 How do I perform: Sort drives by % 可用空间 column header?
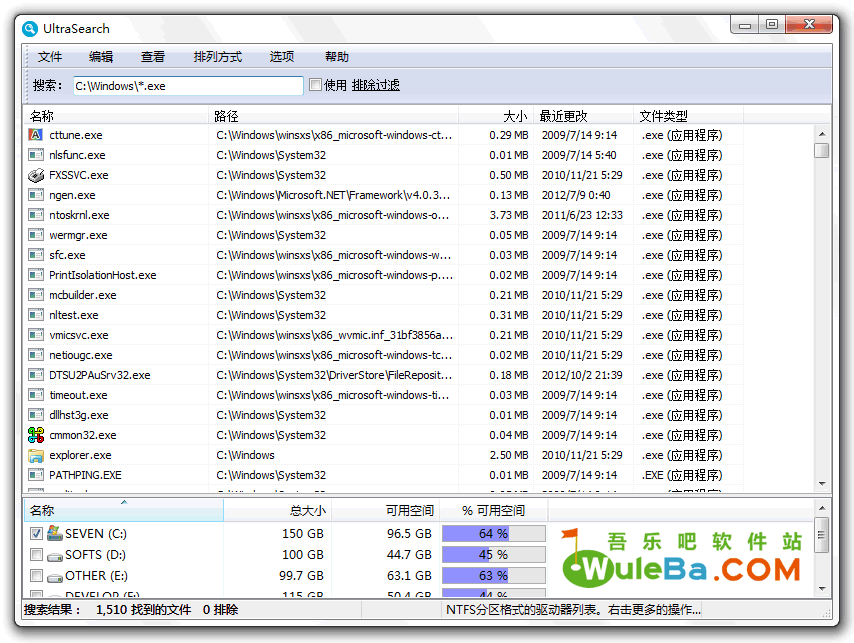click(x=493, y=510)
